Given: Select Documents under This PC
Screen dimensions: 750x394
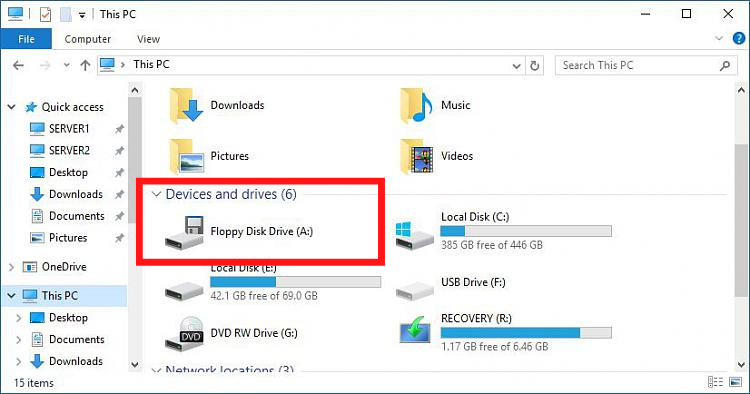Looking at the screenshot, I should pos(77,339).
